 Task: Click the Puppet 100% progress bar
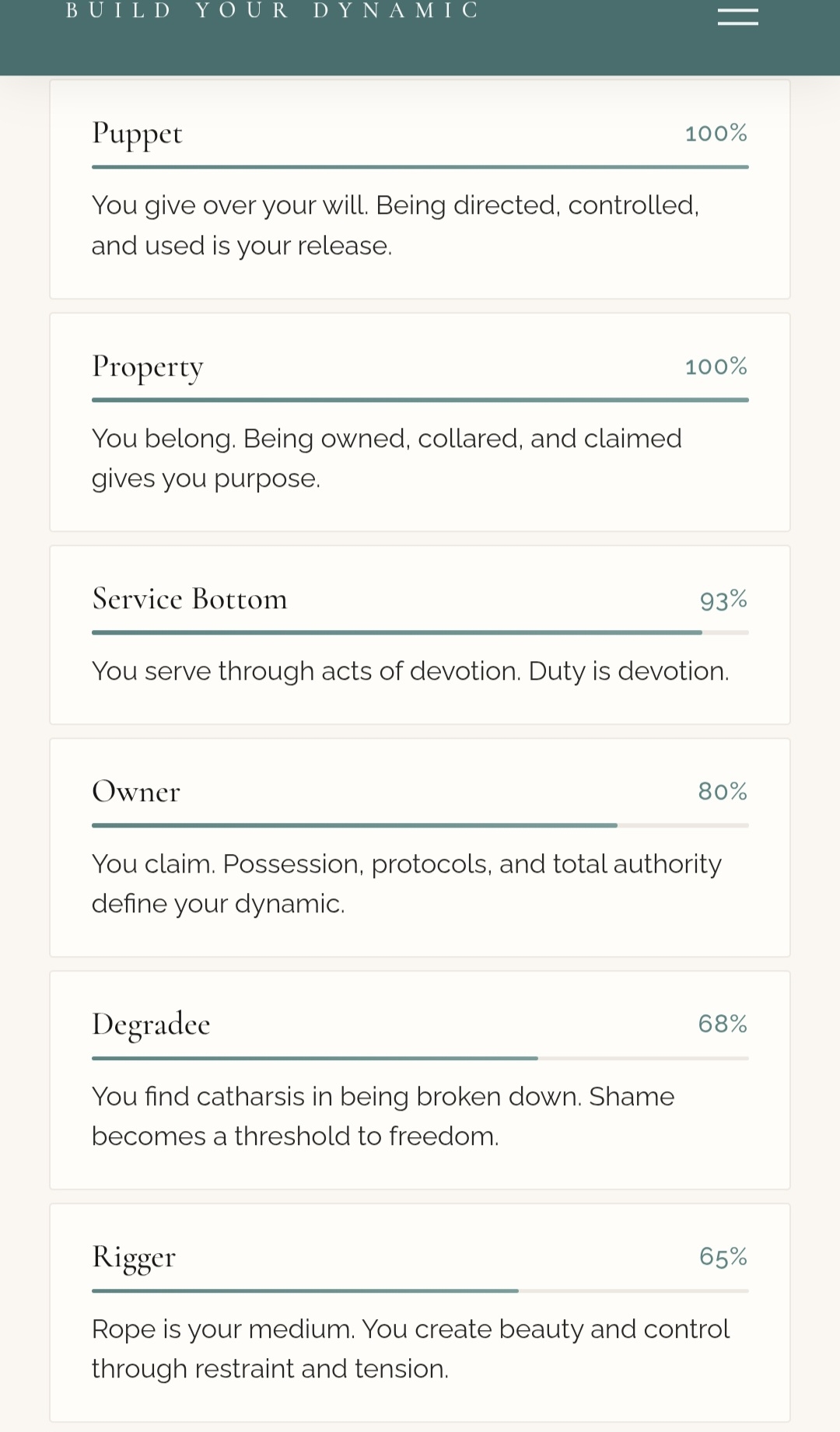click(x=420, y=166)
